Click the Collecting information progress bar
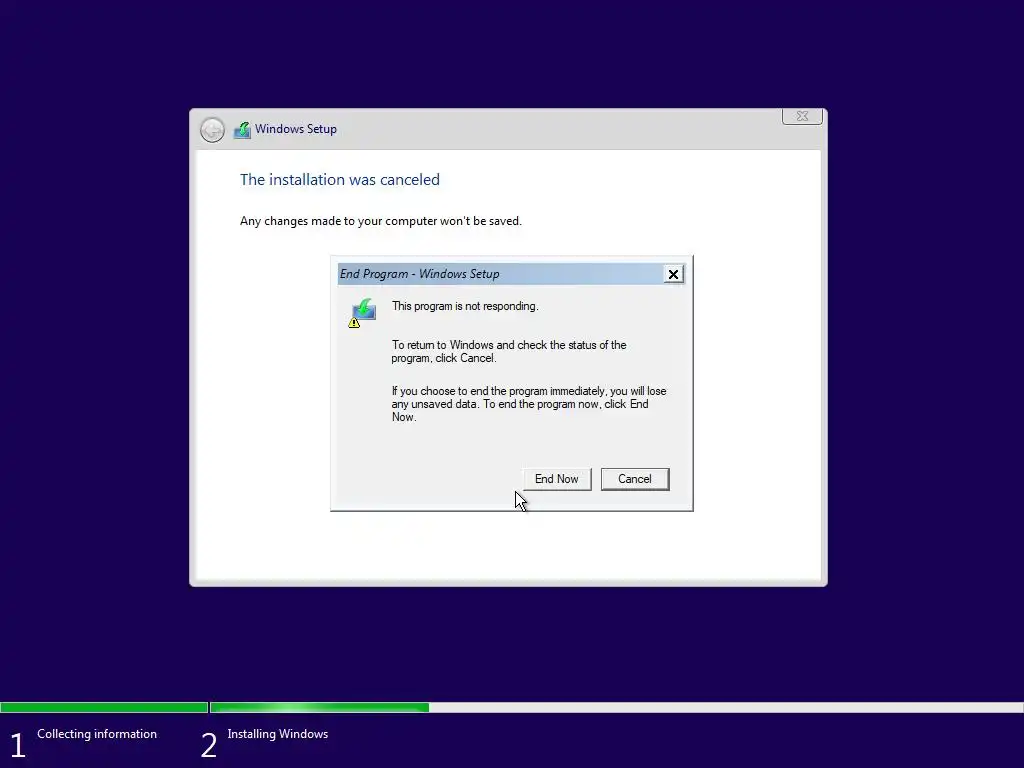 104,707
